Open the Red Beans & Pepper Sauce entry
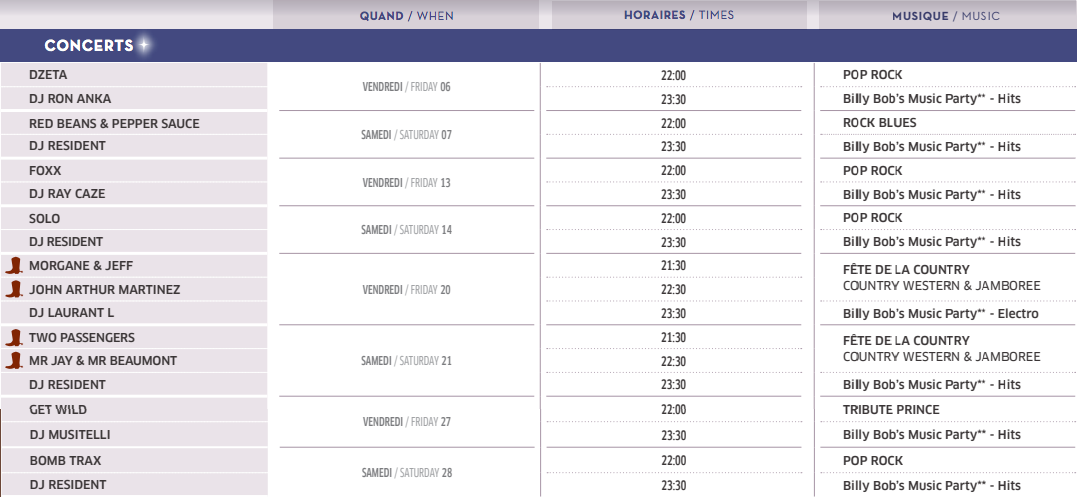1077x497 pixels. [x=134, y=124]
